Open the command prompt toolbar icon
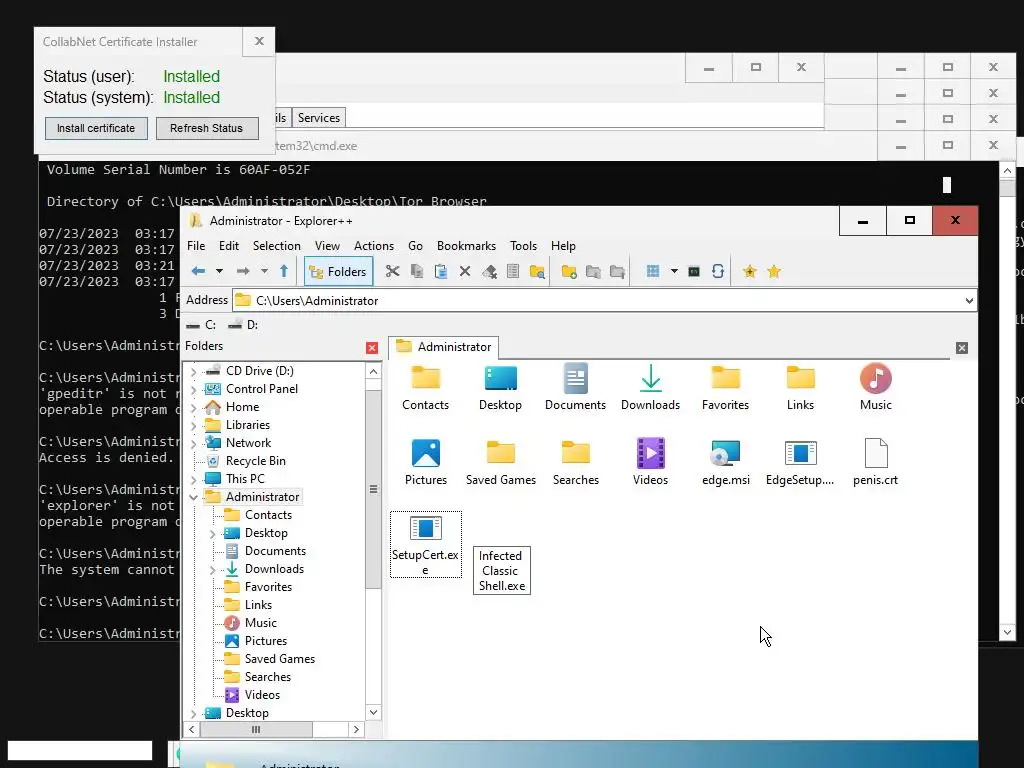Viewport: 1024px width, 768px height. pyautogui.click(x=694, y=271)
